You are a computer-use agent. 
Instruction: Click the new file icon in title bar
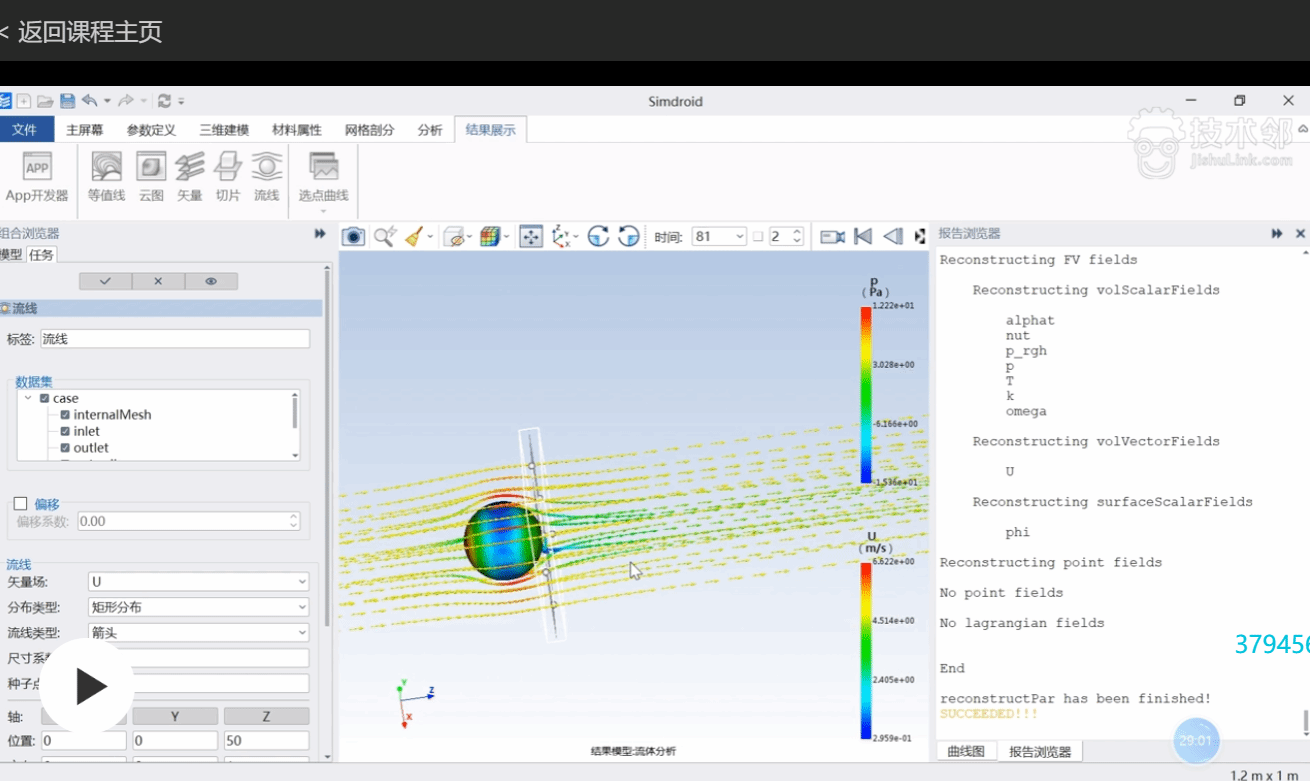[x=23, y=101]
